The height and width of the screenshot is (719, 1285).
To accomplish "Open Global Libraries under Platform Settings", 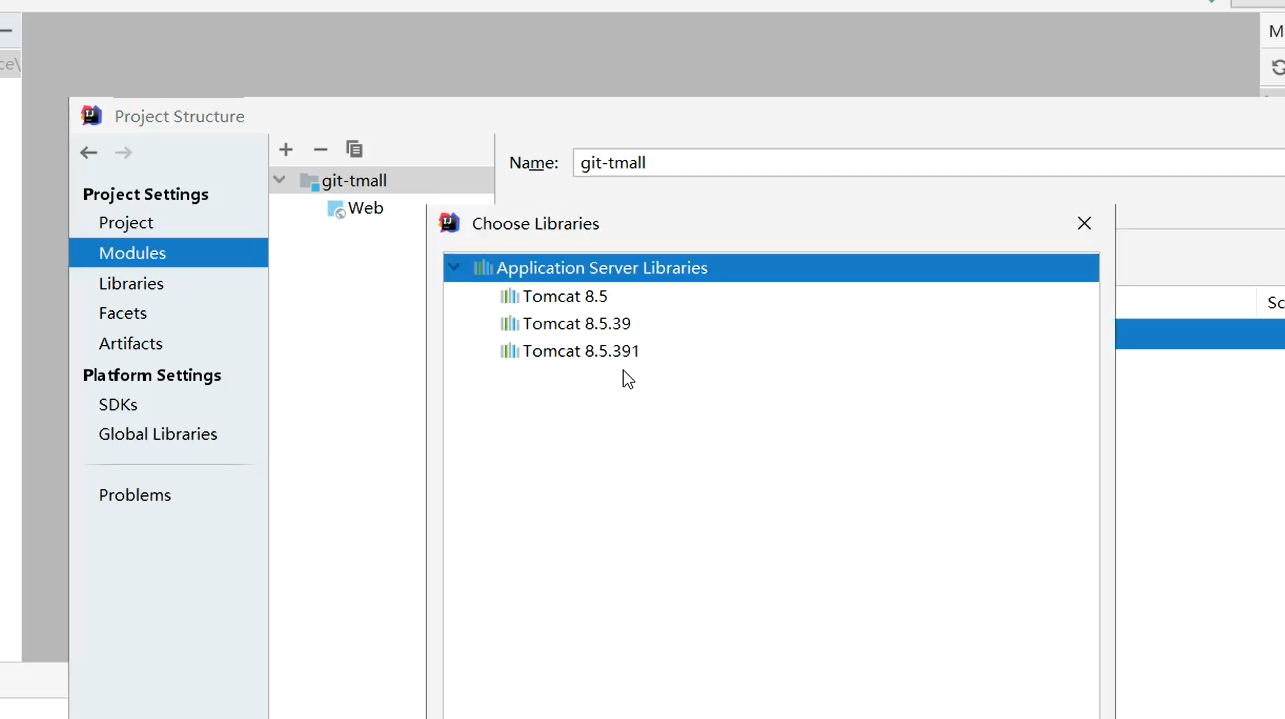I will (158, 434).
